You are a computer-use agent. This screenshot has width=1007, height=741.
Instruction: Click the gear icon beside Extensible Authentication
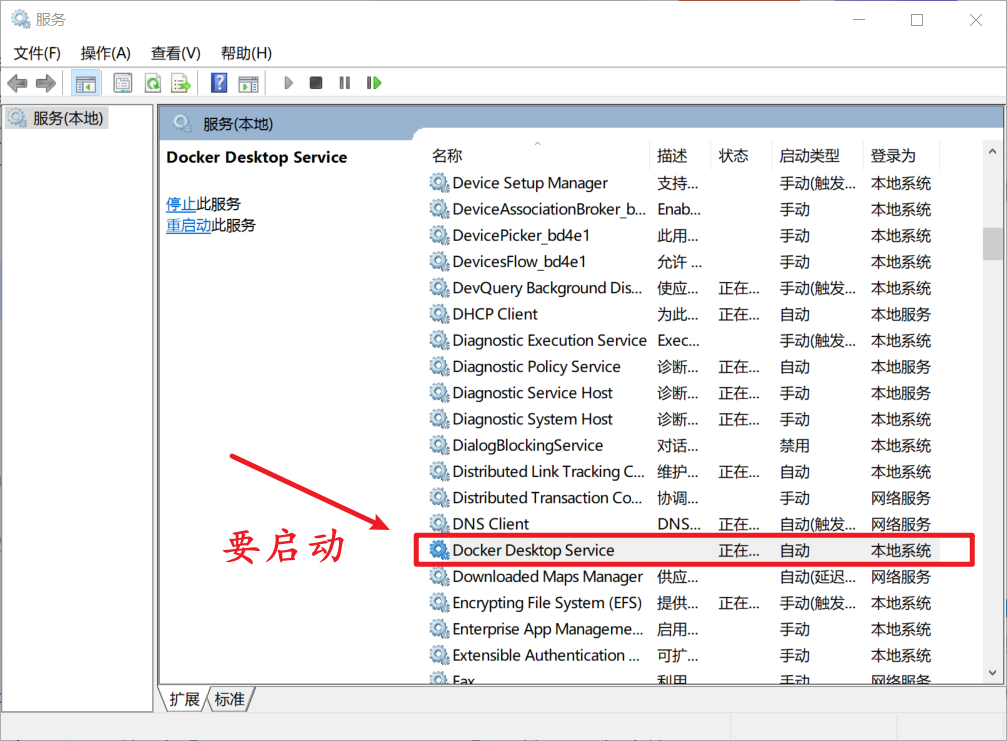click(x=439, y=656)
